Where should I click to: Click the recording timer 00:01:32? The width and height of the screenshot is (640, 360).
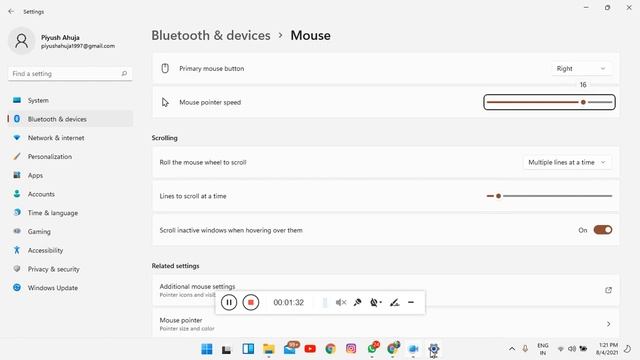pyautogui.click(x=289, y=302)
